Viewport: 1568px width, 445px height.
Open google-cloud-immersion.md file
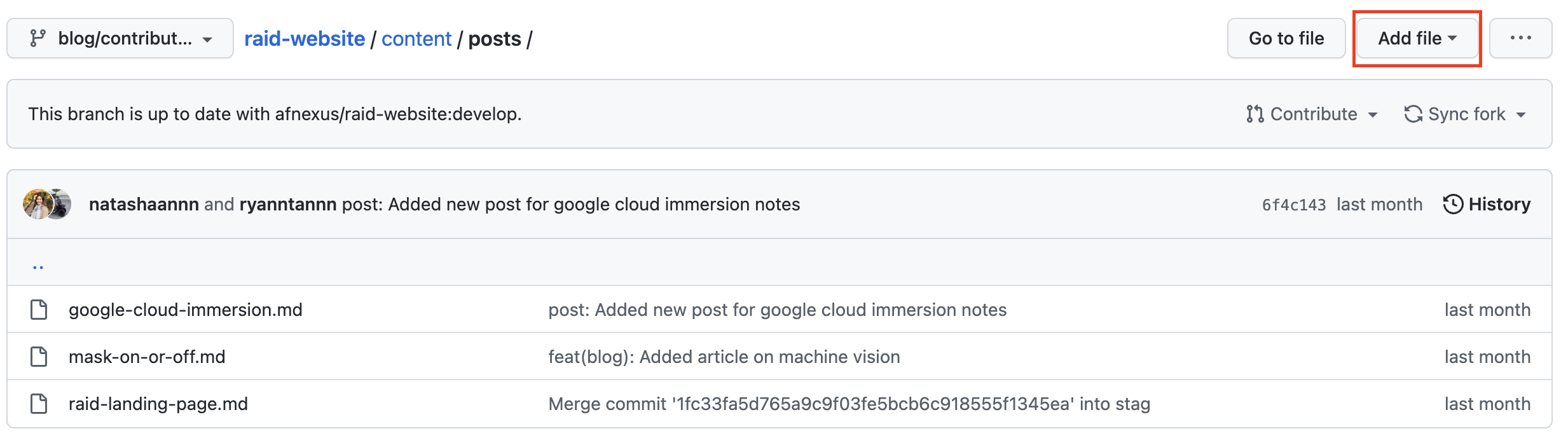click(185, 310)
